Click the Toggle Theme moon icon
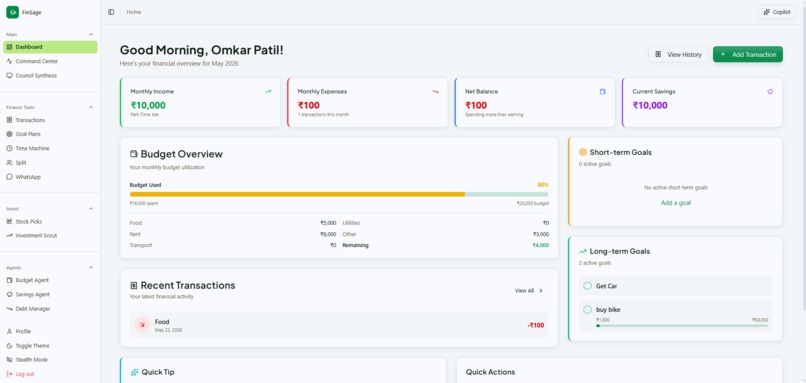The height and width of the screenshot is (383, 806). tap(9, 346)
